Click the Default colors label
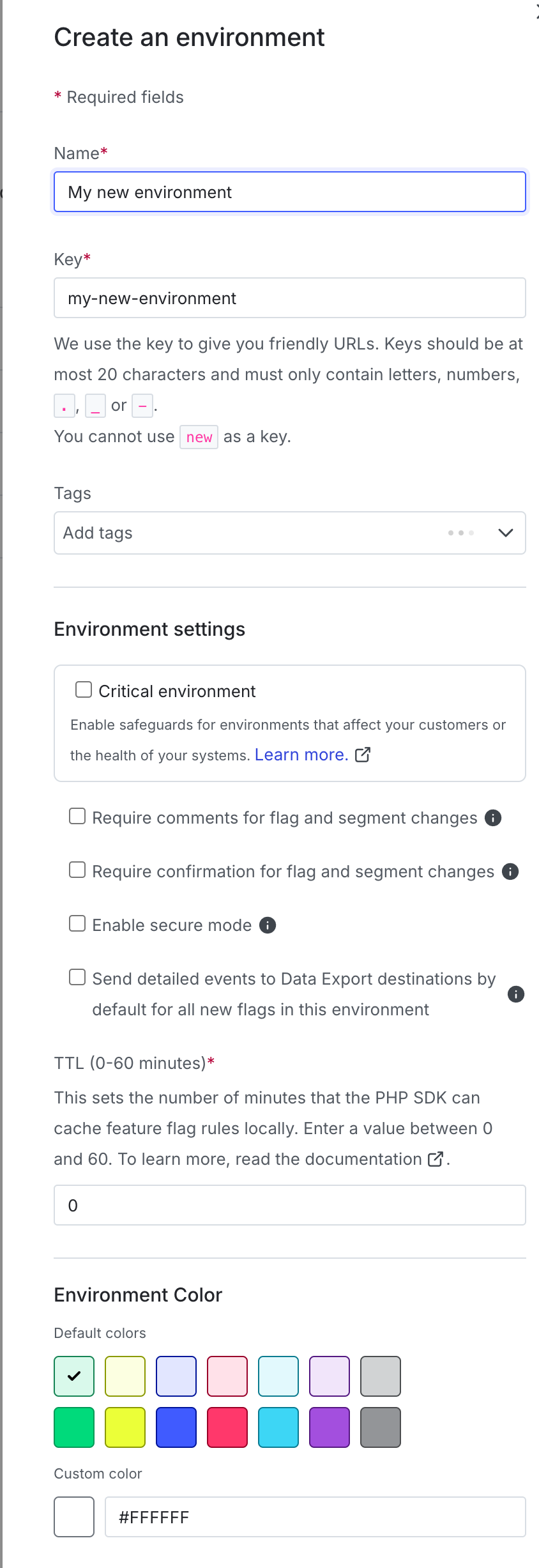 point(100,1333)
